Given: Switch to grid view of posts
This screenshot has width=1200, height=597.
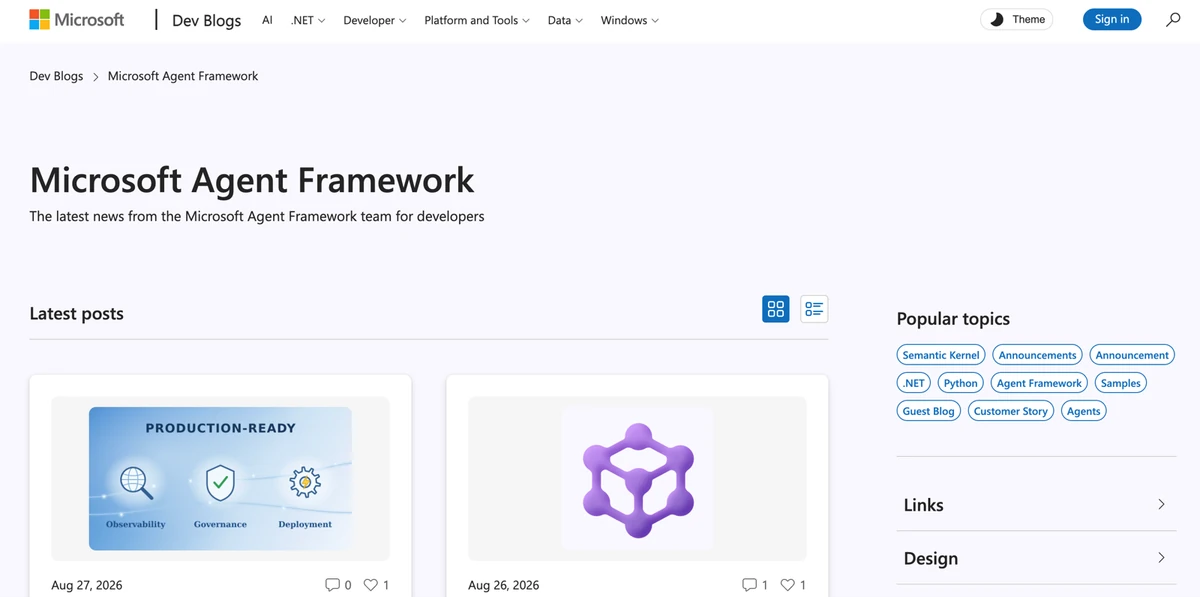Looking at the screenshot, I should pos(776,309).
